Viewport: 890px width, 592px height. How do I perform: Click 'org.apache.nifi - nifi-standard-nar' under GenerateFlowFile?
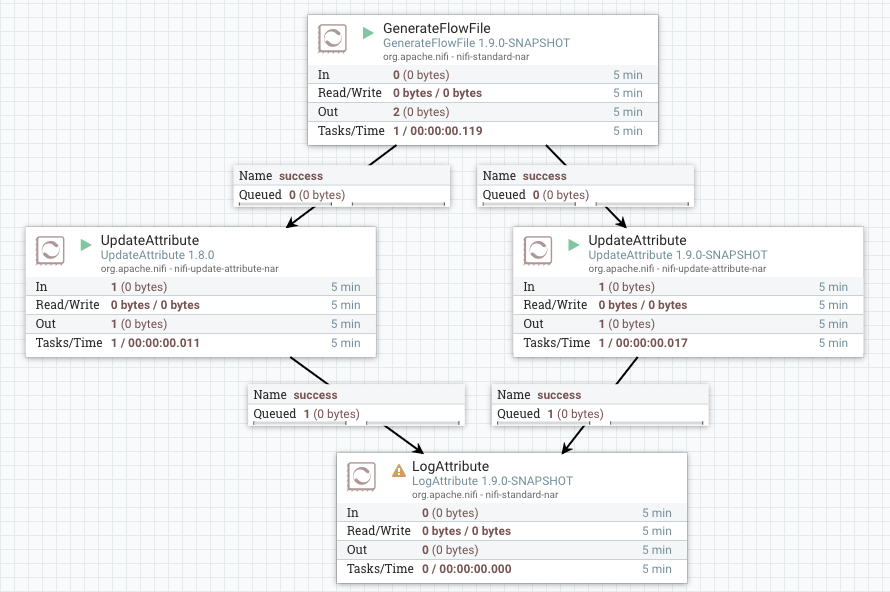(x=456, y=57)
